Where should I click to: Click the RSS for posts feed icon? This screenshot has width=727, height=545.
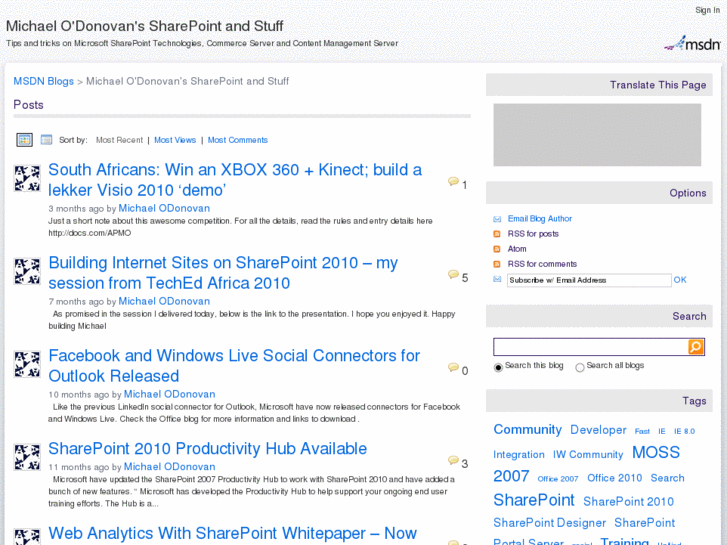click(497, 234)
